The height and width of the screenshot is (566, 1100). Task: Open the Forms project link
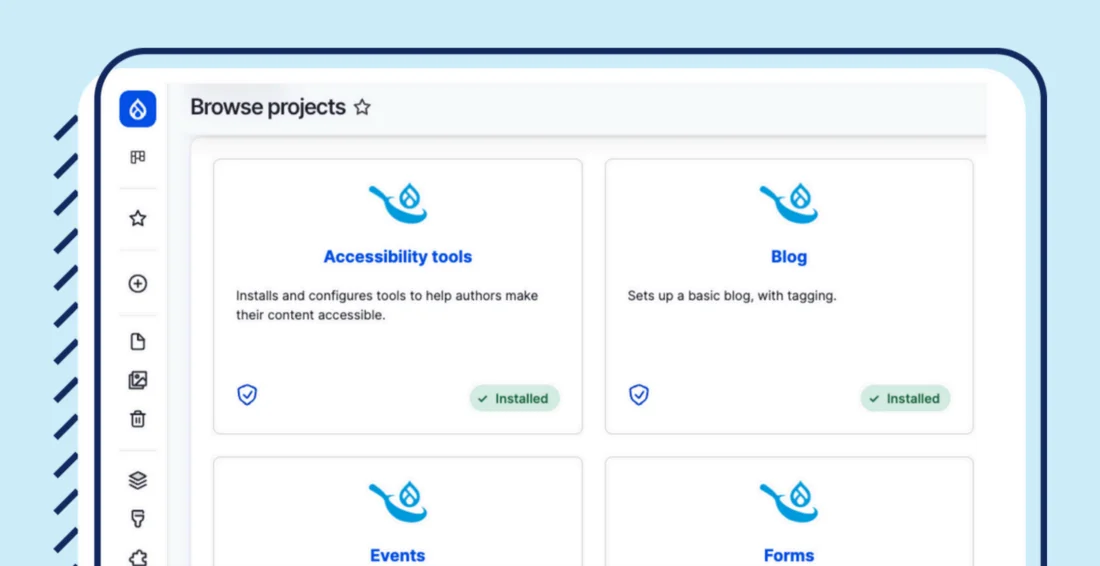[788, 555]
